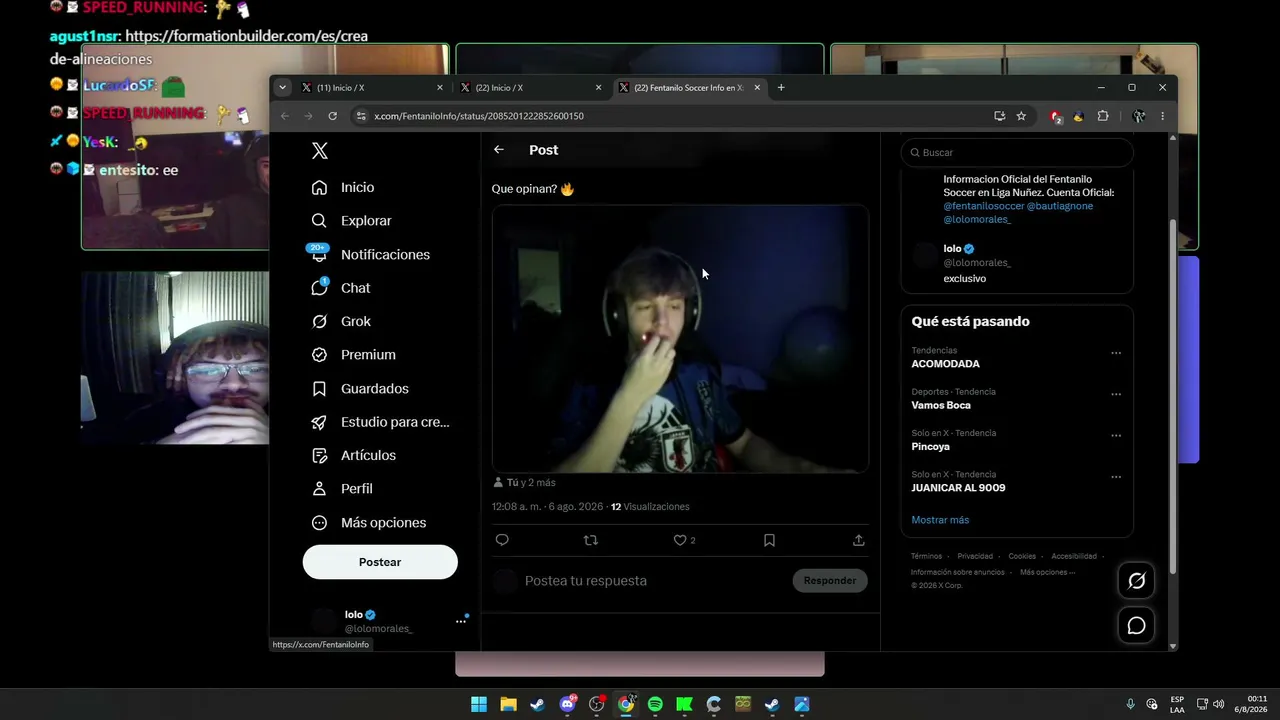Open the Artículos icon in sidebar
This screenshot has height=720, width=1280.
coord(319,455)
